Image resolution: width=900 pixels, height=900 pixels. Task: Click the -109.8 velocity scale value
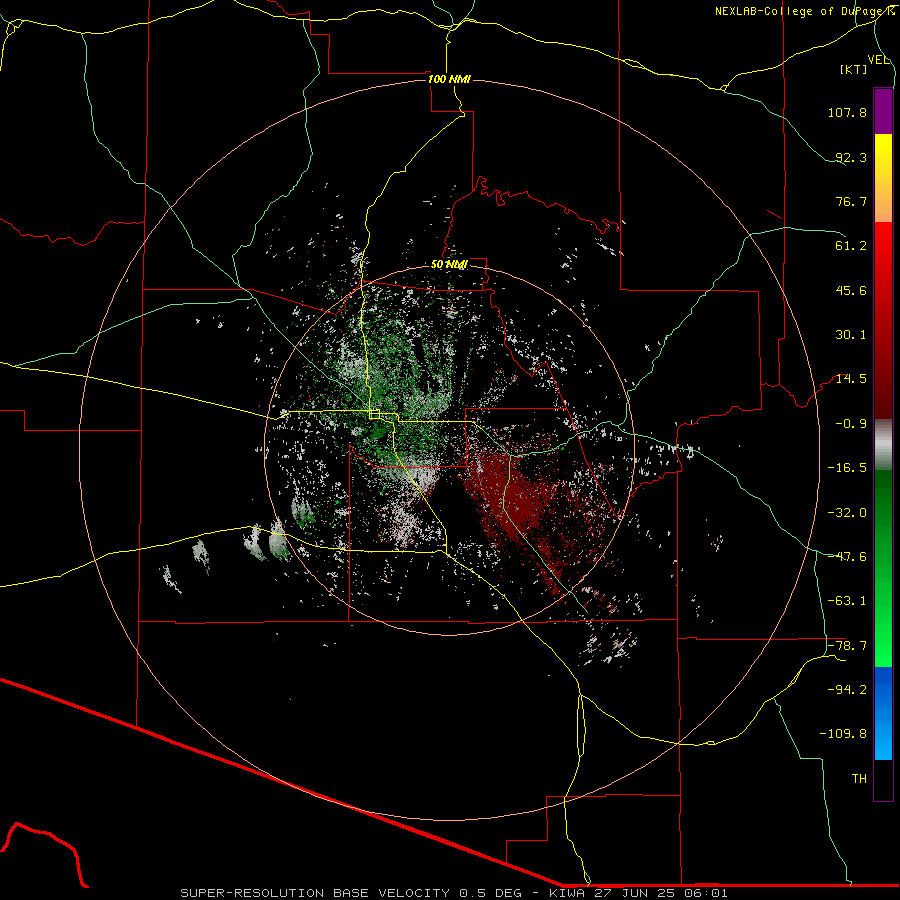pyautogui.click(x=843, y=734)
